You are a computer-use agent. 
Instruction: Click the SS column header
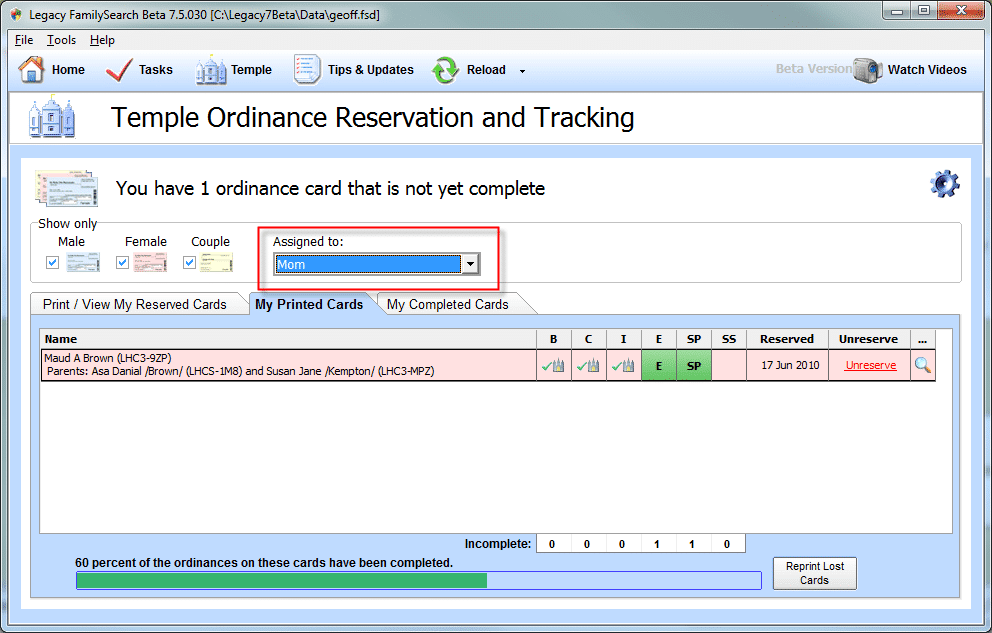coord(729,339)
